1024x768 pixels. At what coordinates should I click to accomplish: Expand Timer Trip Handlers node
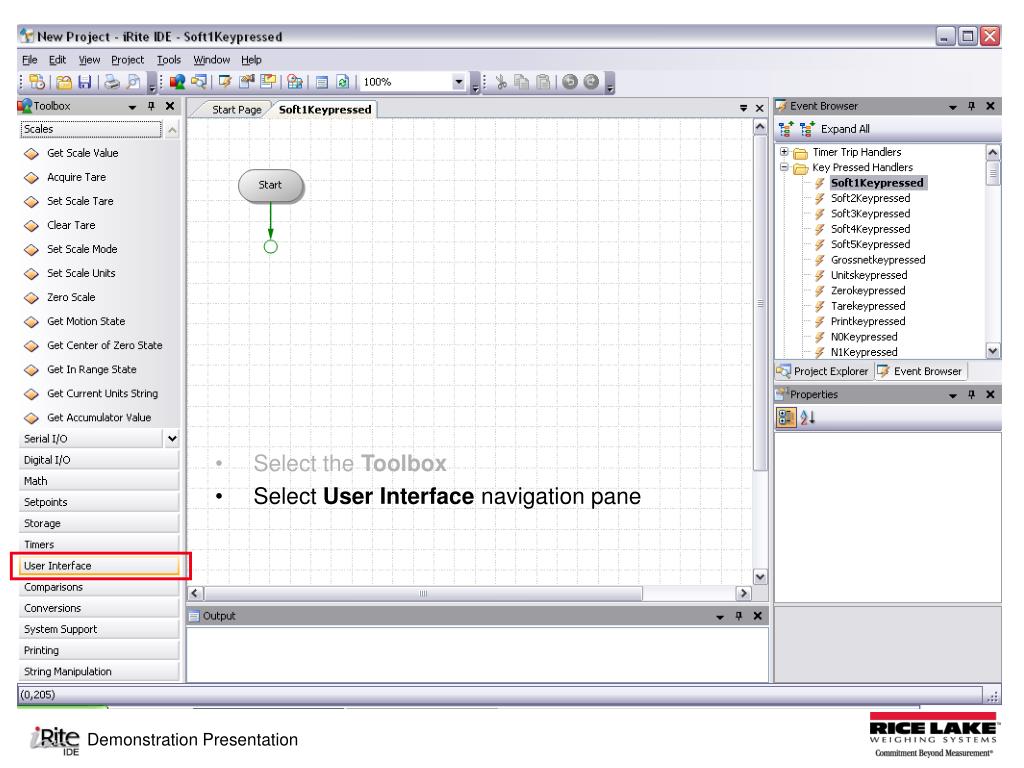[x=784, y=152]
